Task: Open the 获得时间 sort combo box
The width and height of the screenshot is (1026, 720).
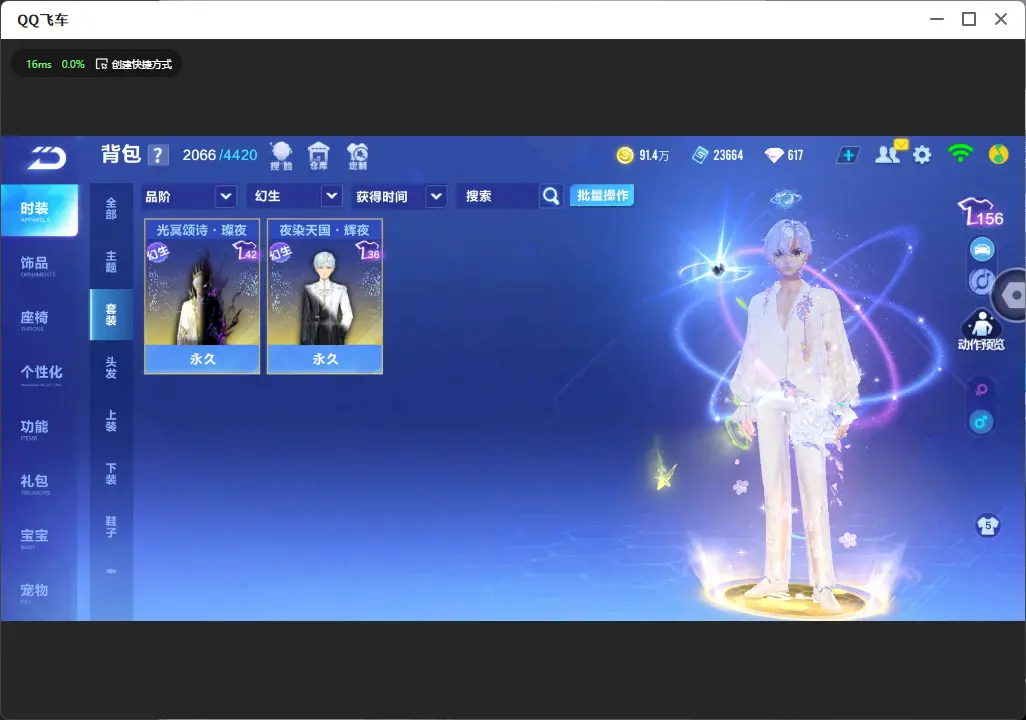Action: pos(399,196)
